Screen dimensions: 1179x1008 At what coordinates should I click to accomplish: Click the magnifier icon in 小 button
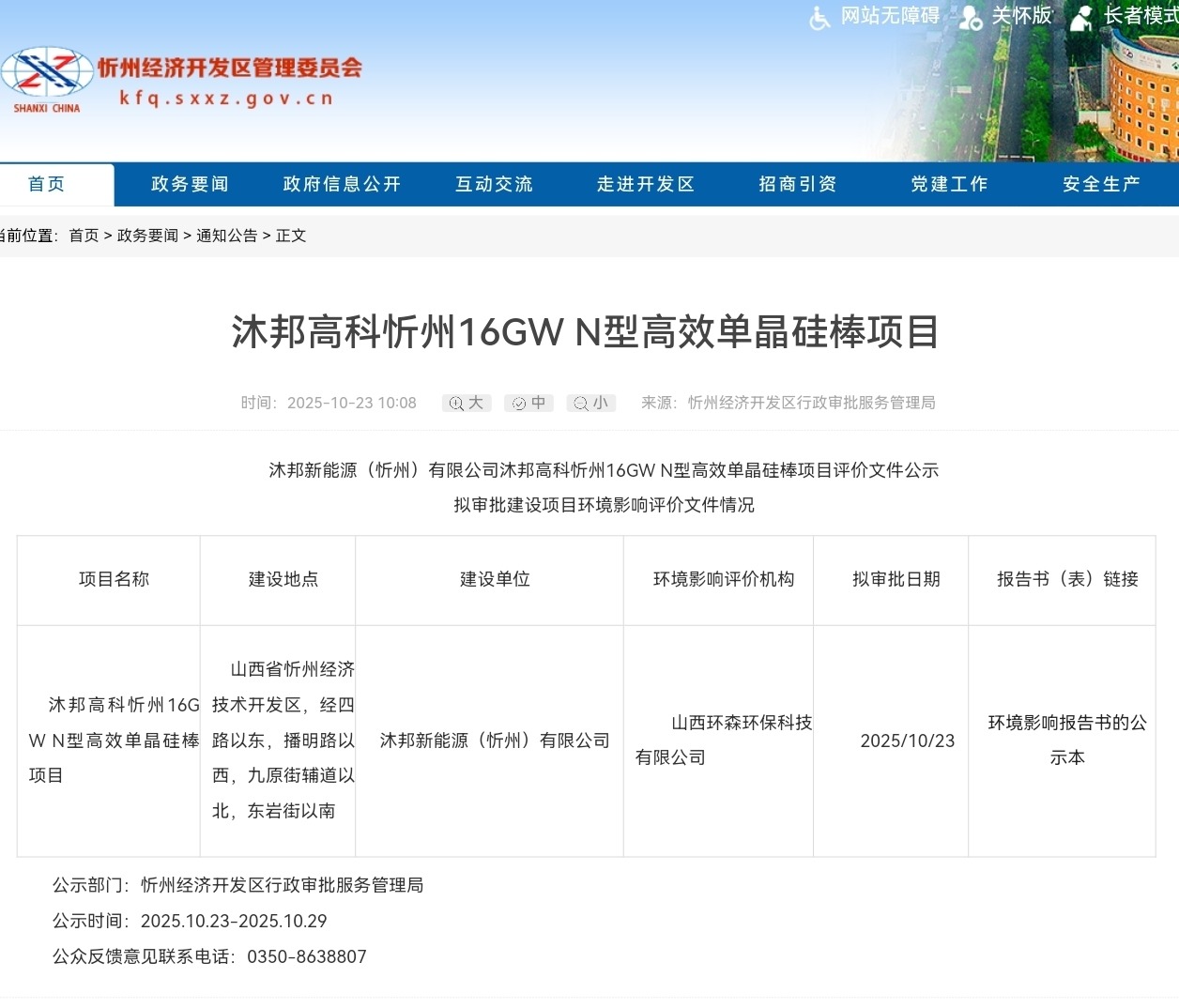click(581, 404)
